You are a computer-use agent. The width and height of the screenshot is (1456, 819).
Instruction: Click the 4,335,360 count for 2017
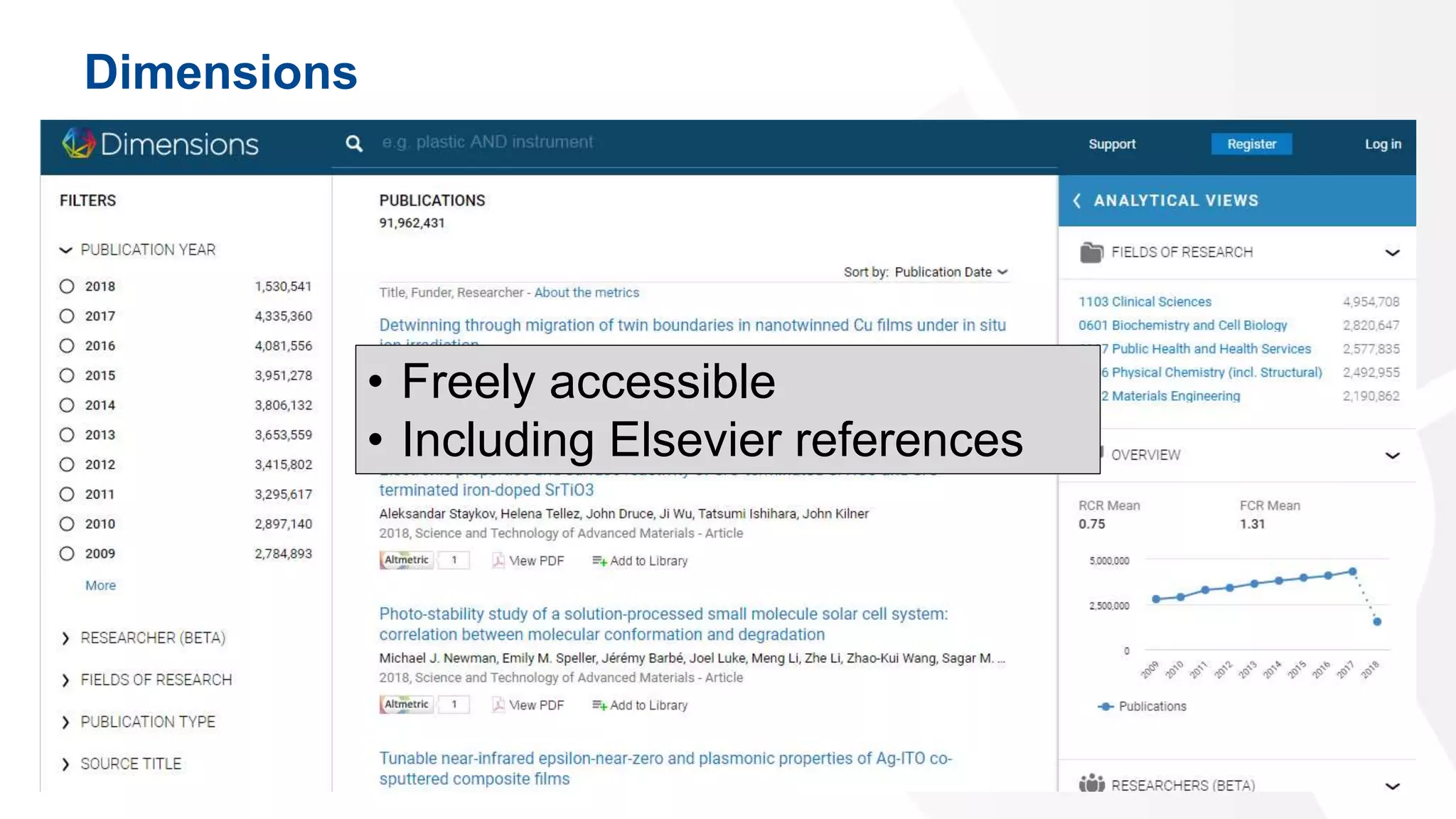(283, 316)
